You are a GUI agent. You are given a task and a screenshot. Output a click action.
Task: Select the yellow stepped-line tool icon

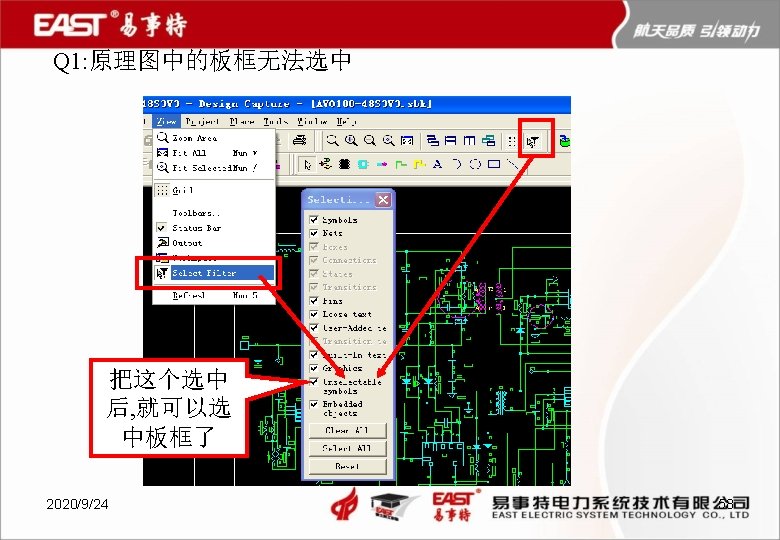(x=419, y=164)
